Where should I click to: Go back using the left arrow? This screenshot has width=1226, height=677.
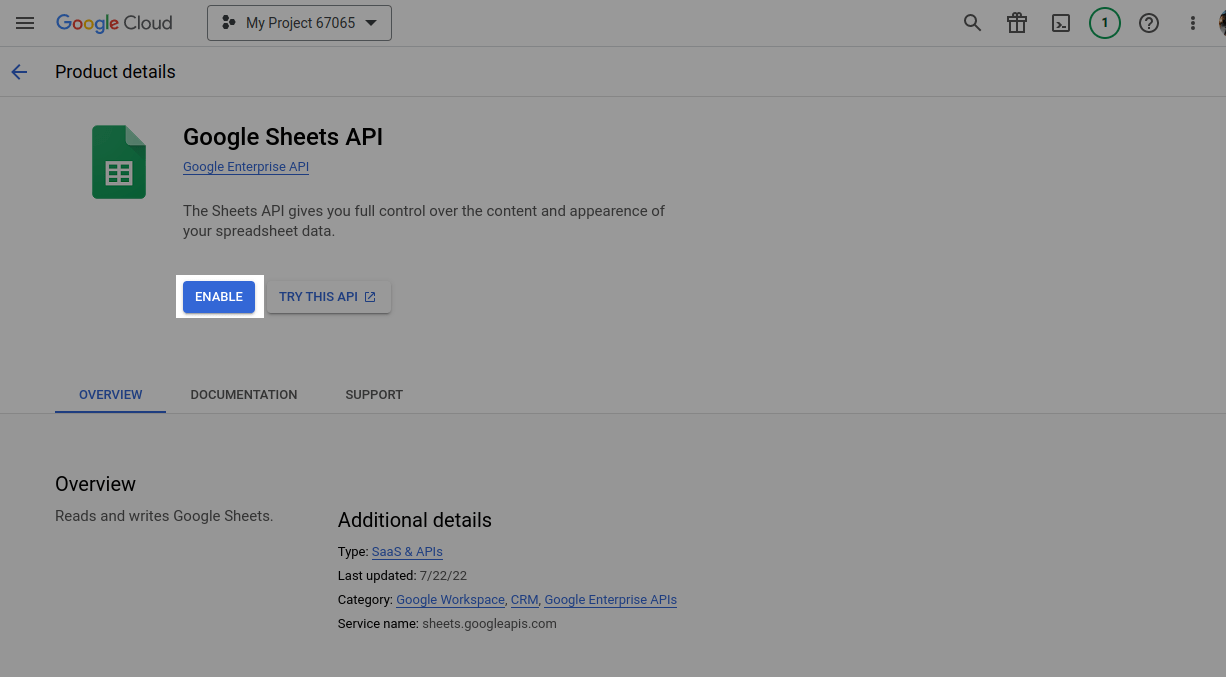[19, 72]
